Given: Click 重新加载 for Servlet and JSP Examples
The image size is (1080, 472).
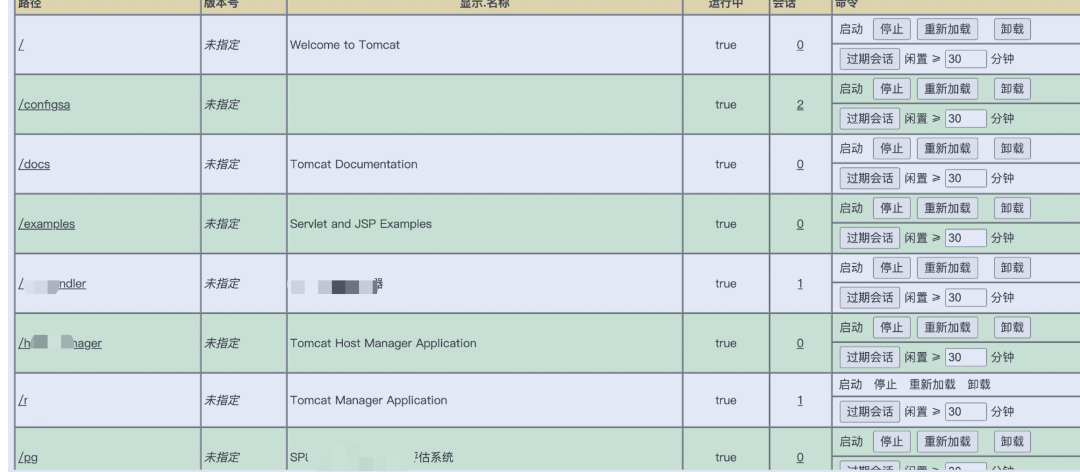Looking at the screenshot, I should [946, 208].
